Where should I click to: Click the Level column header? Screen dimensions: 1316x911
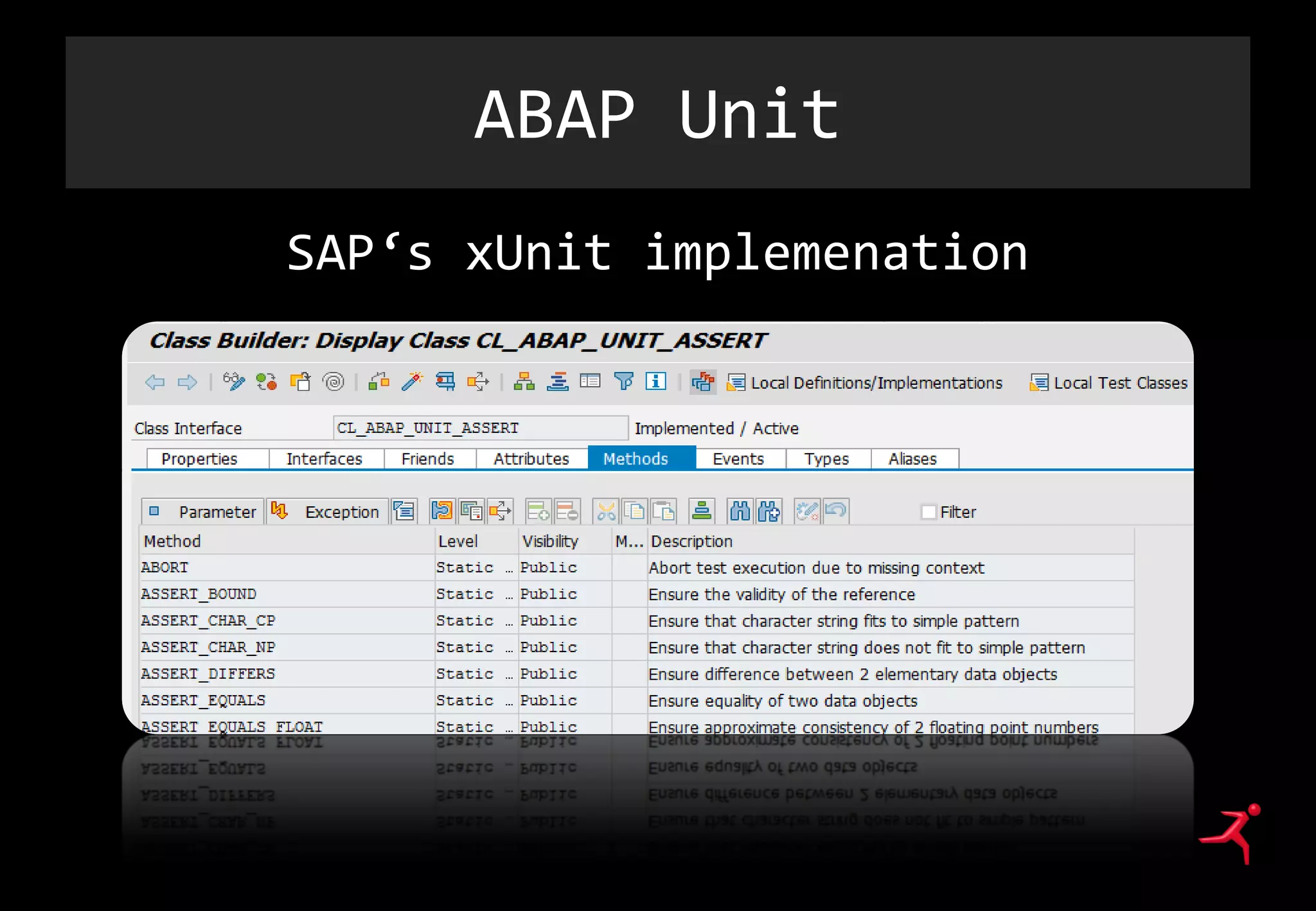476,541
